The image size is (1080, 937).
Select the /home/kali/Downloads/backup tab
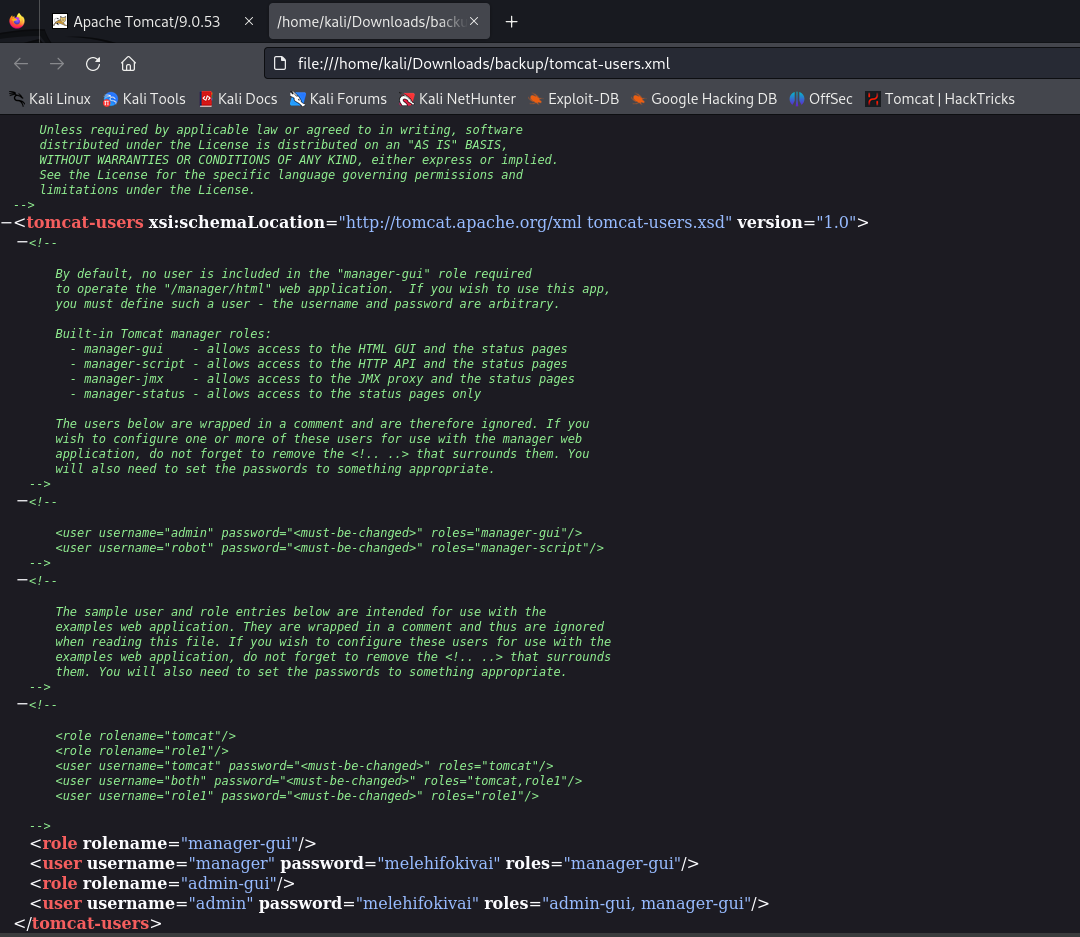(x=370, y=21)
